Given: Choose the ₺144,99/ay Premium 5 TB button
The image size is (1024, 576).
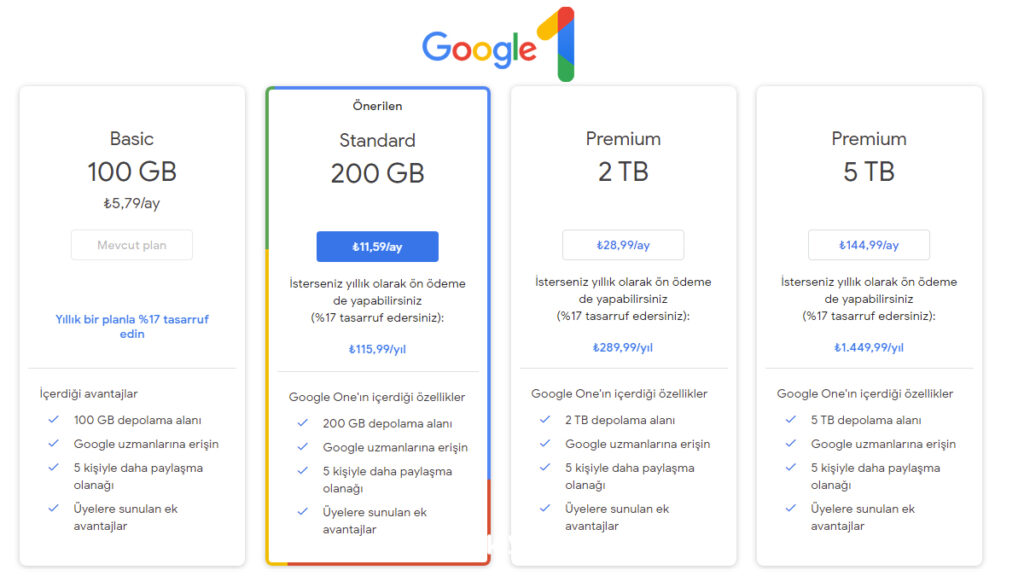Looking at the screenshot, I should click(x=869, y=245).
